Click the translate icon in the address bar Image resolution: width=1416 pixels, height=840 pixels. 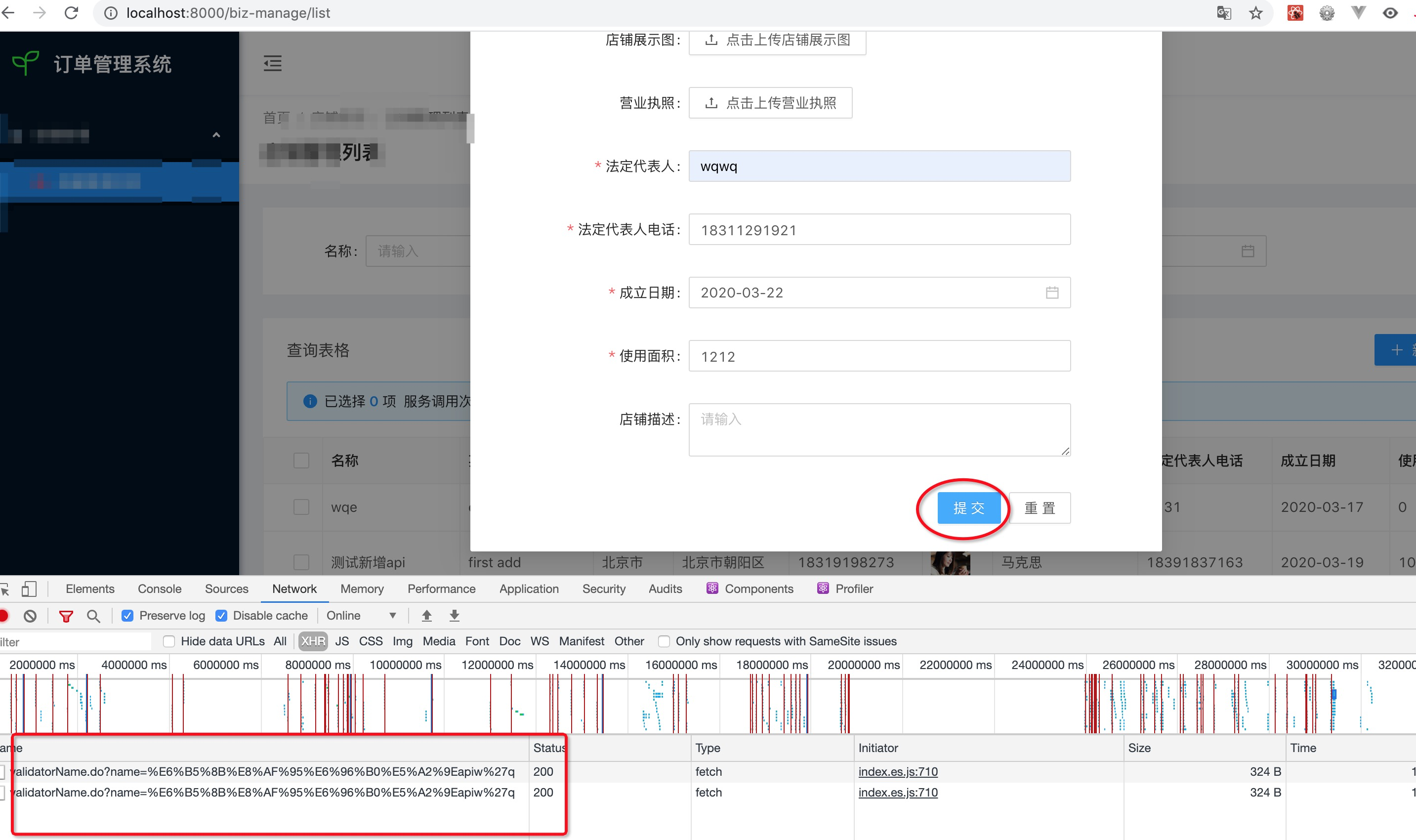click(1224, 12)
